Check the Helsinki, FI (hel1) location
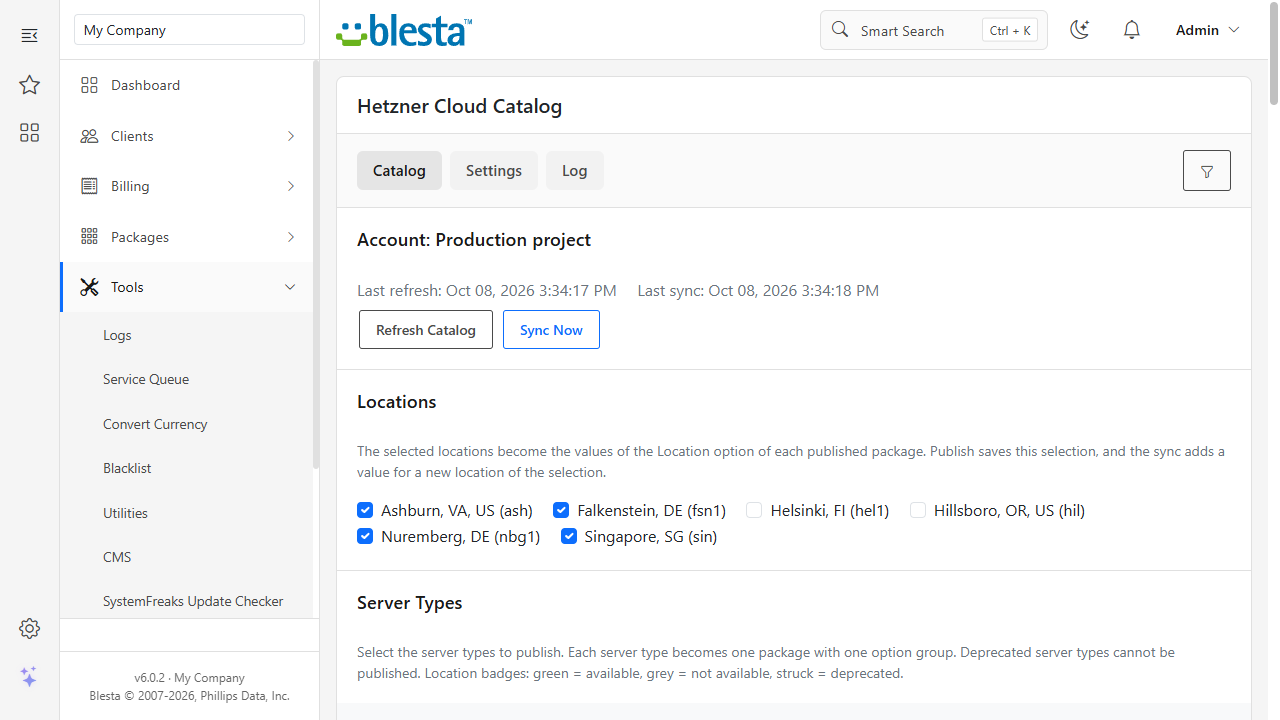Image resolution: width=1280 pixels, height=720 pixels. coord(754,510)
